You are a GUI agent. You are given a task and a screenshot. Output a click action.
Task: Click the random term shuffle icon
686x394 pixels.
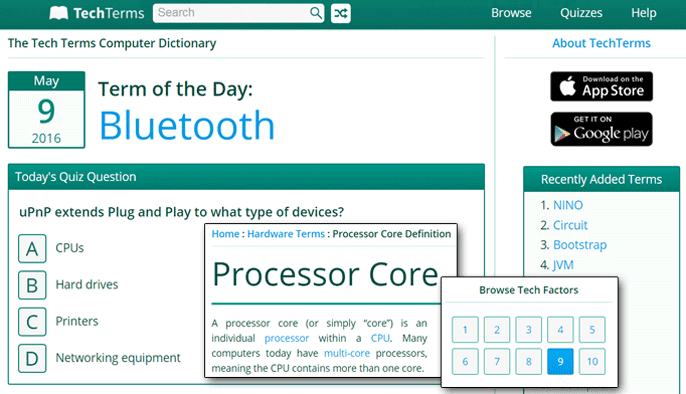[340, 13]
